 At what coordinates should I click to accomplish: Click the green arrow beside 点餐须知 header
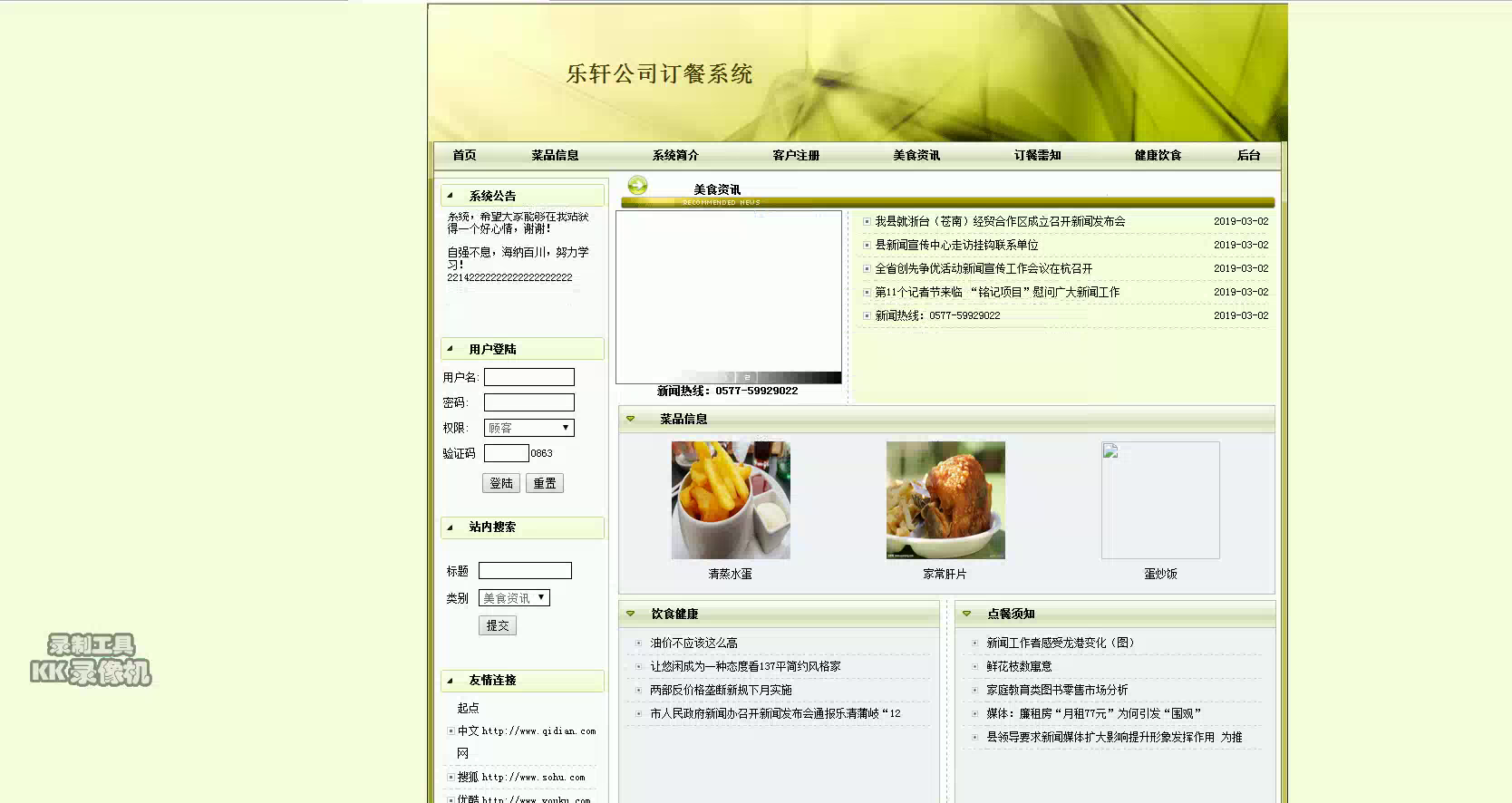(967, 614)
